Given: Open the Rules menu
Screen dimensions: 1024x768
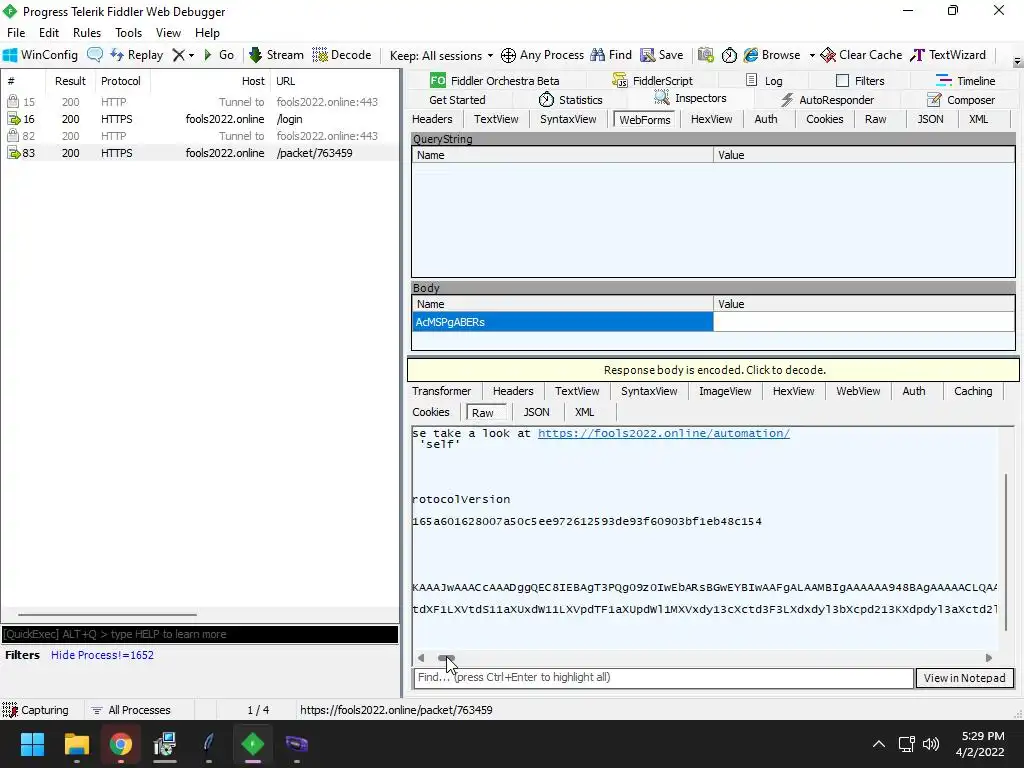Looking at the screenshot, I should [x=87, y=33].
